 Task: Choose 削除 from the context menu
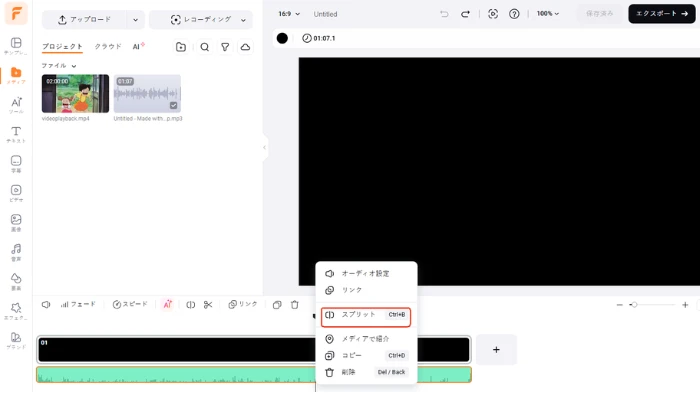click(366, 372)
